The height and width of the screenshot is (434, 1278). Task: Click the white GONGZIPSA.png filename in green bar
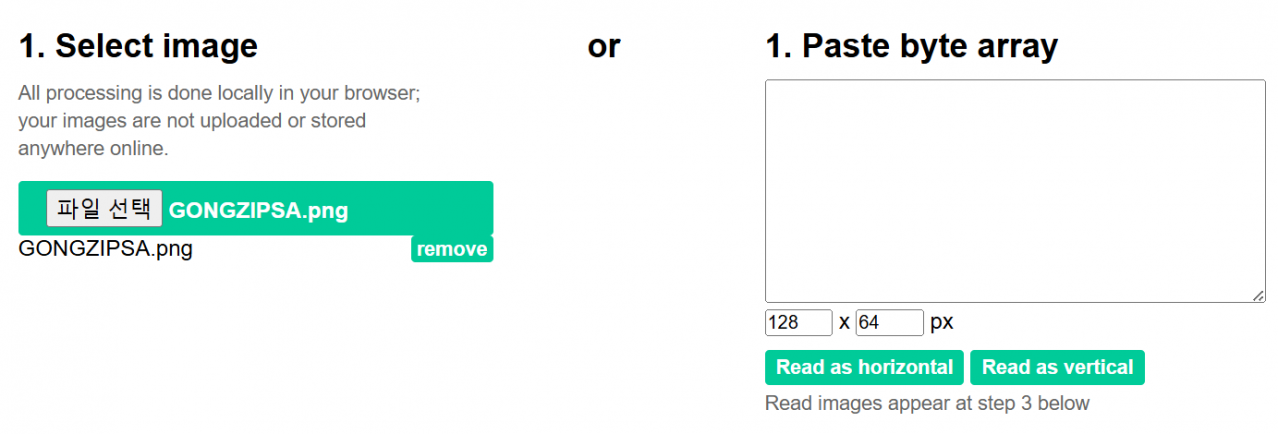[258, 210]
